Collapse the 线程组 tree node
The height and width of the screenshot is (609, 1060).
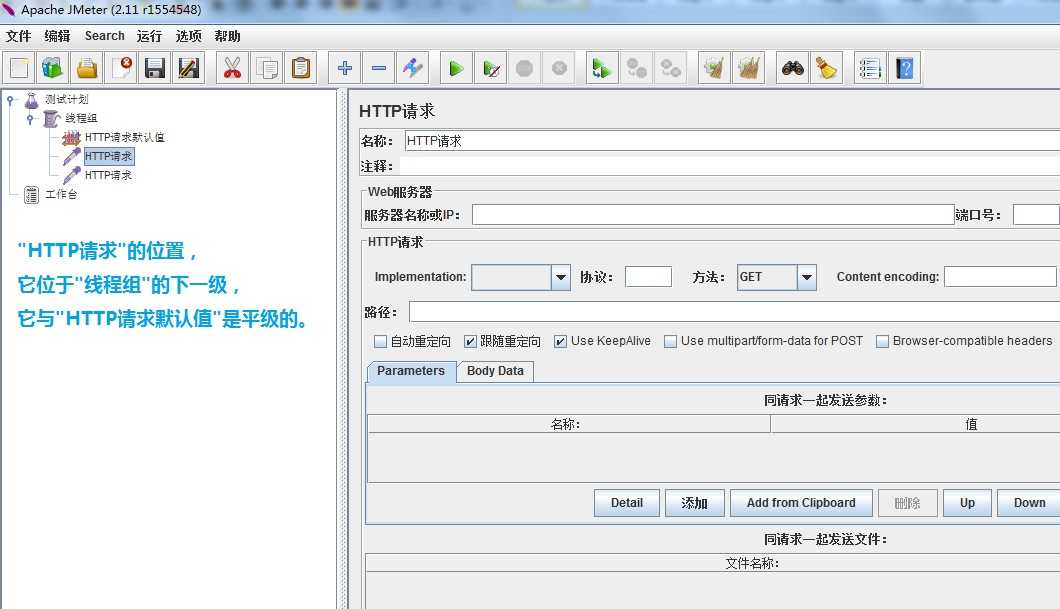30,119
